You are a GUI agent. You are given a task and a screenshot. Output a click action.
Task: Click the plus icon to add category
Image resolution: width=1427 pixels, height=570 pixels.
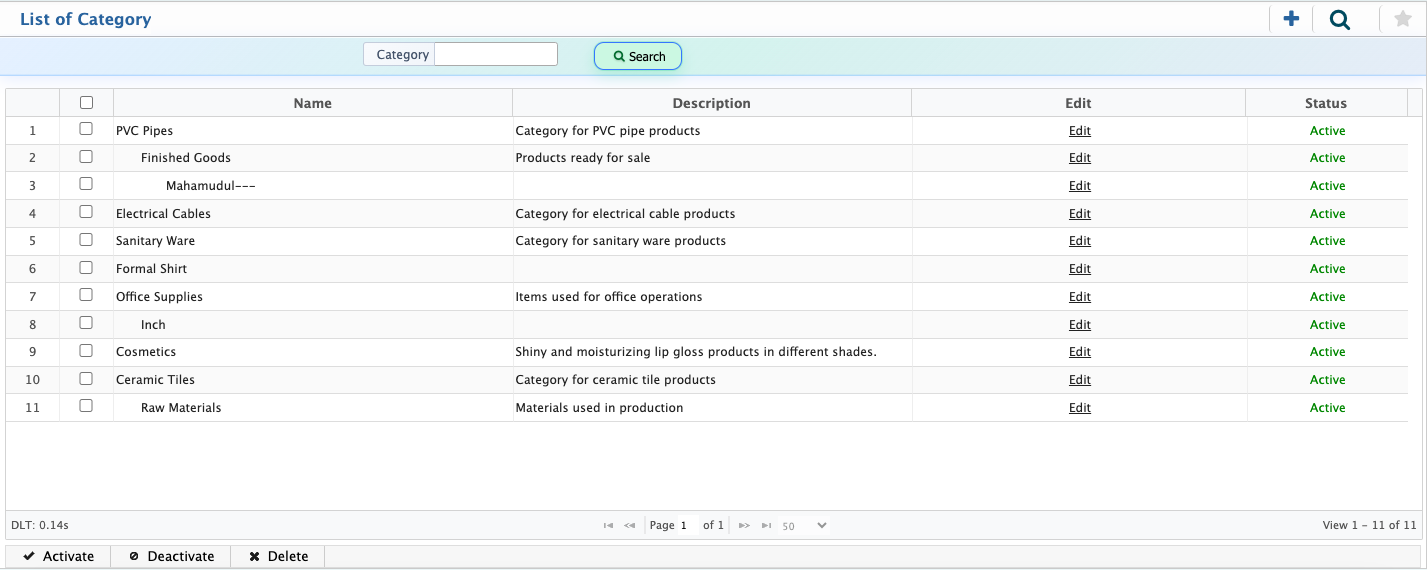coord(1291,18)
